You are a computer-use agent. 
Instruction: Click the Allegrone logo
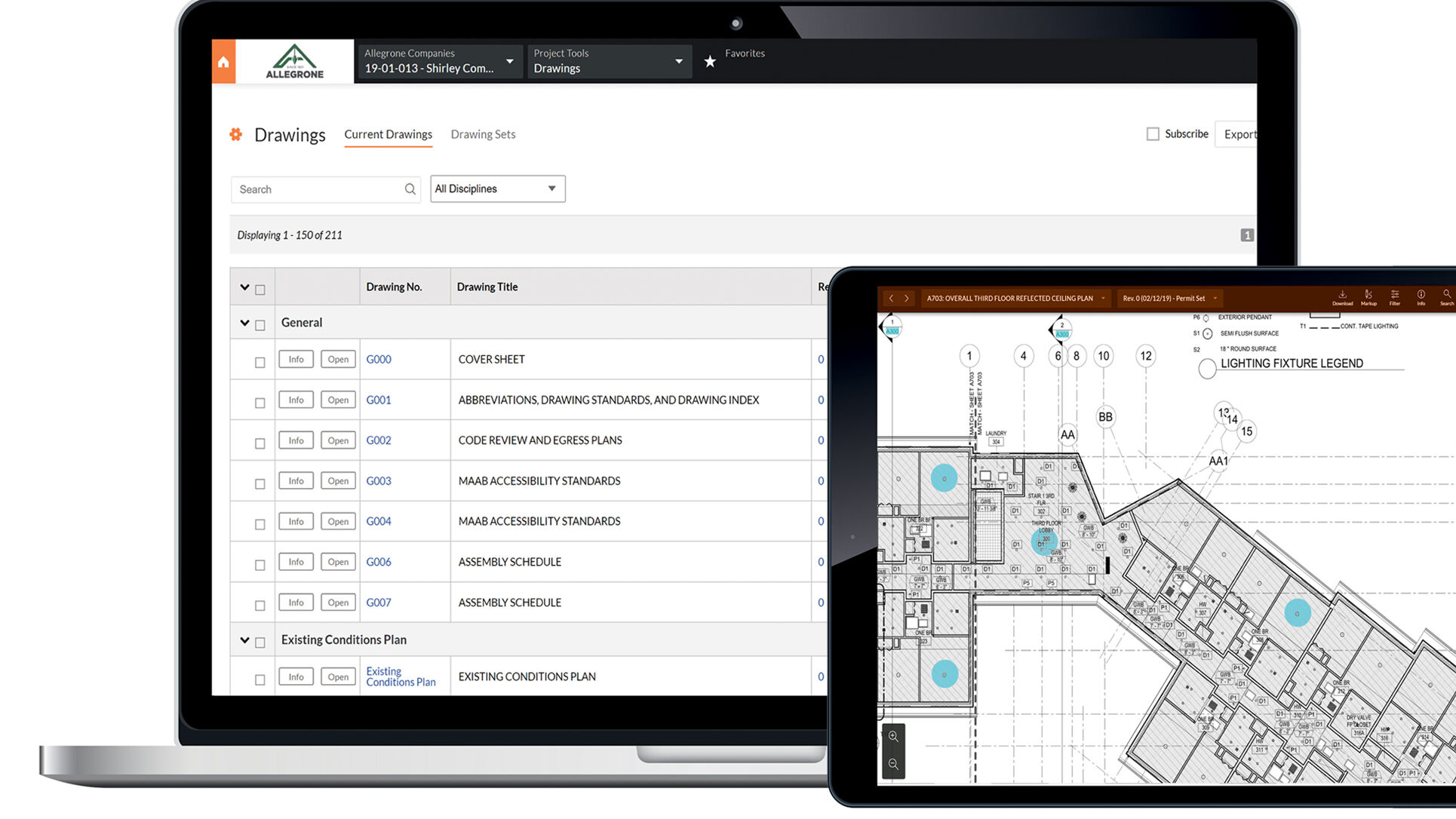click(294, 62)
